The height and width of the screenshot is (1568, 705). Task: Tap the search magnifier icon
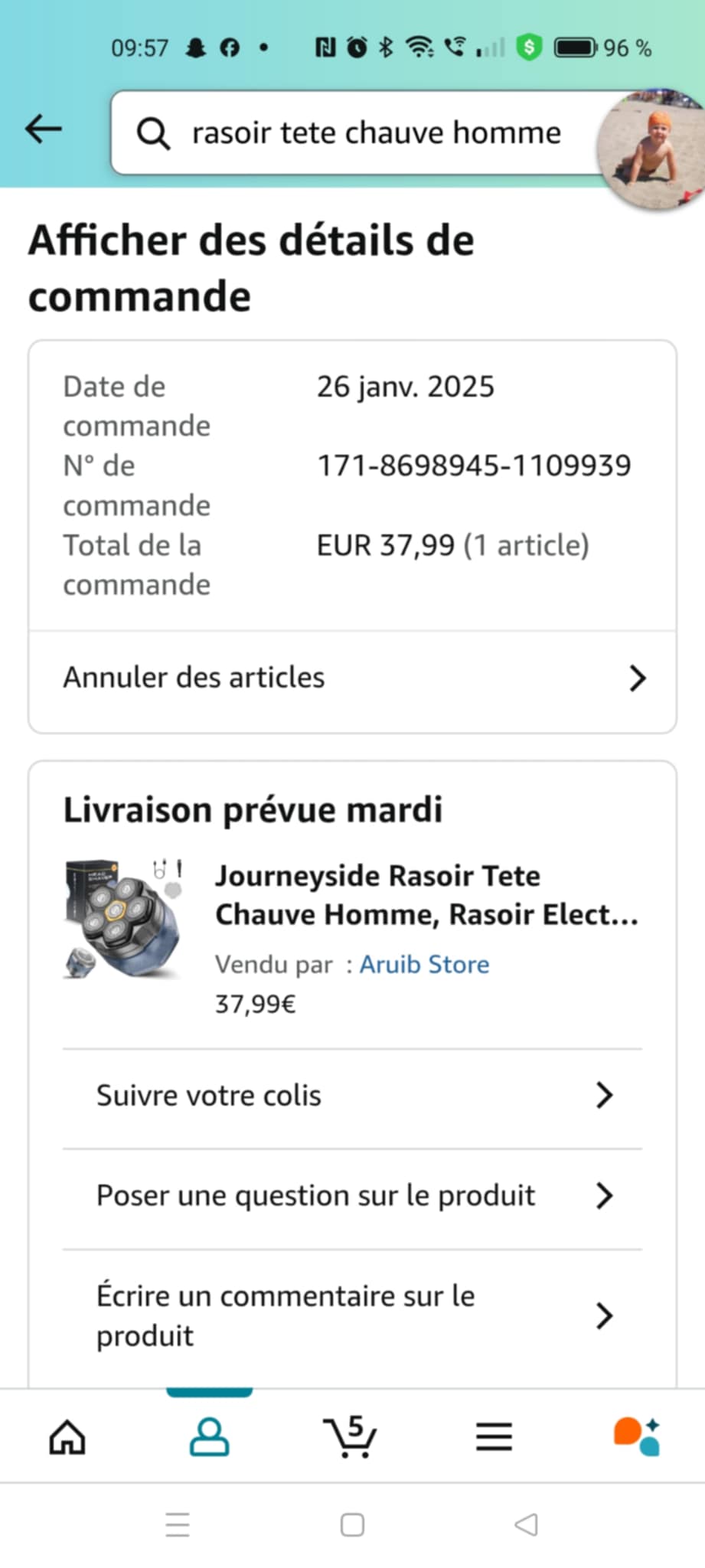[153, 134]
